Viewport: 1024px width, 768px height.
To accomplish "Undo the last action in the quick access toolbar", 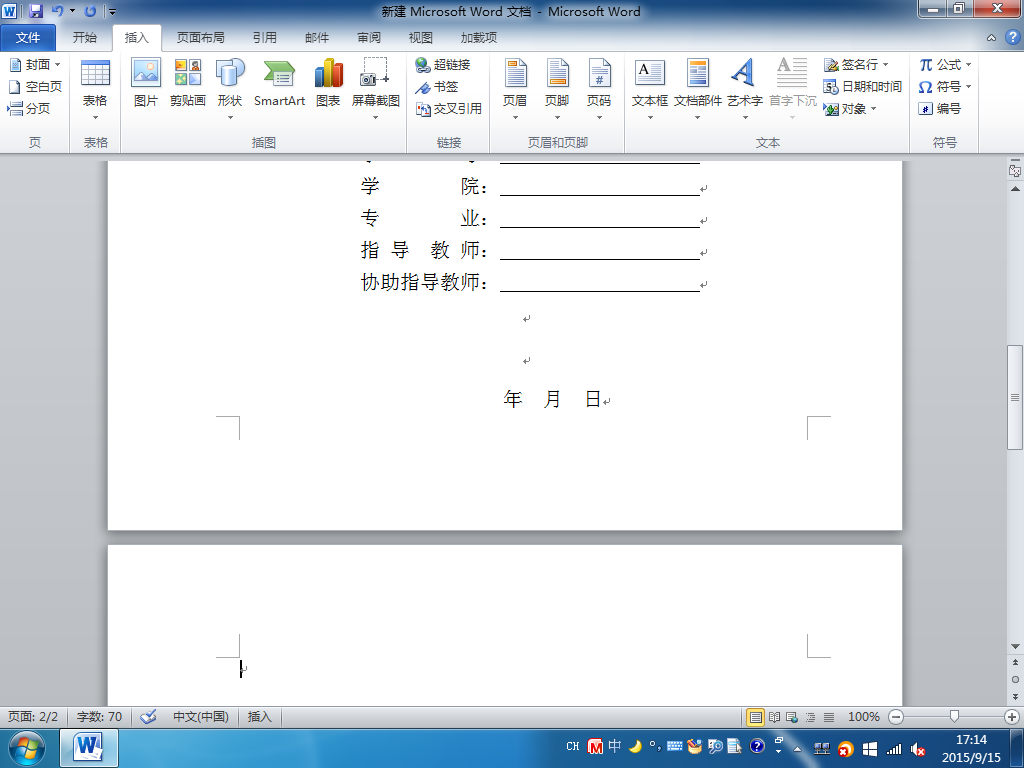I will pos(57,11).
